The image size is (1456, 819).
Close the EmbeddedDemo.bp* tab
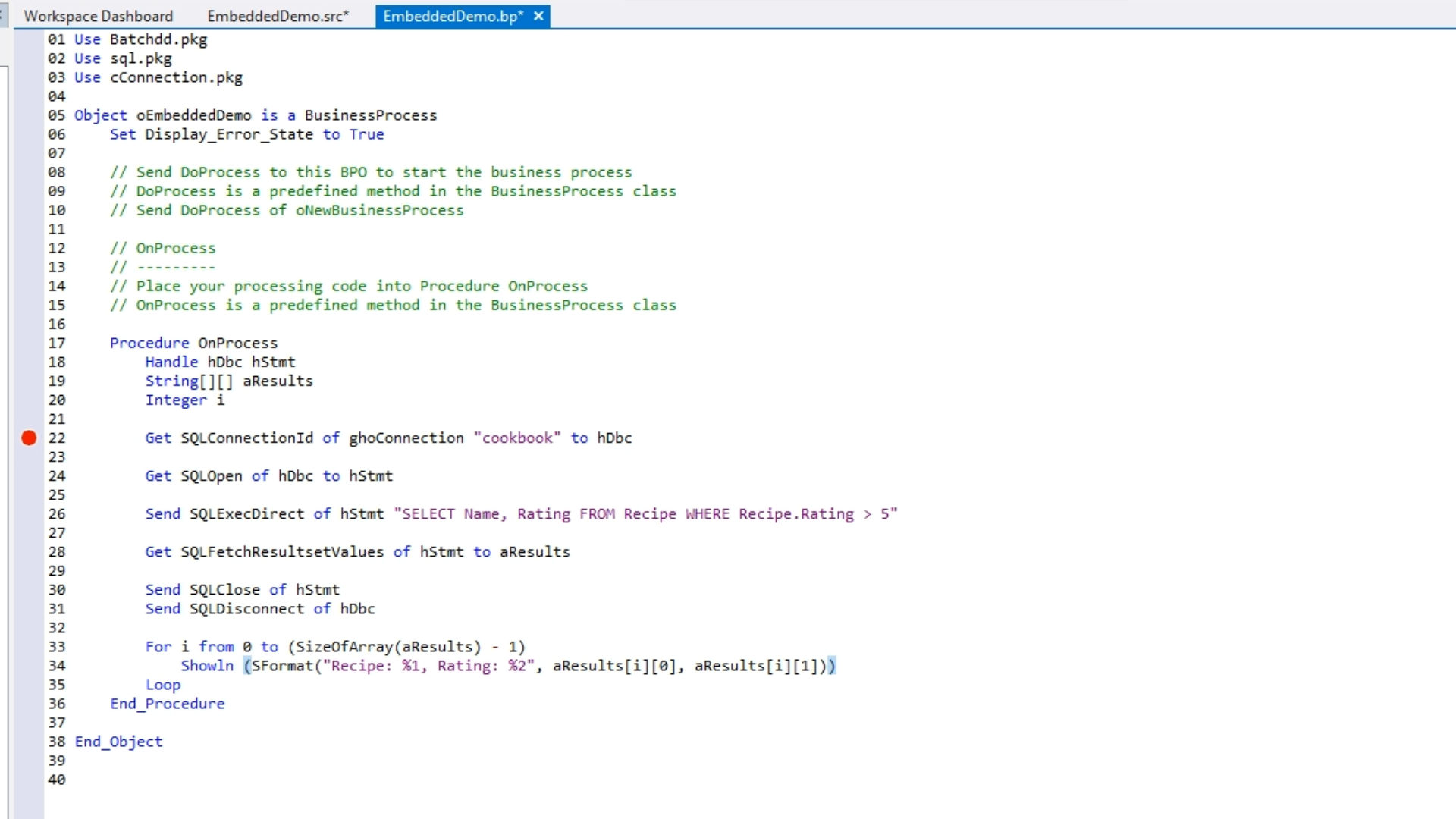coord(538,16)
